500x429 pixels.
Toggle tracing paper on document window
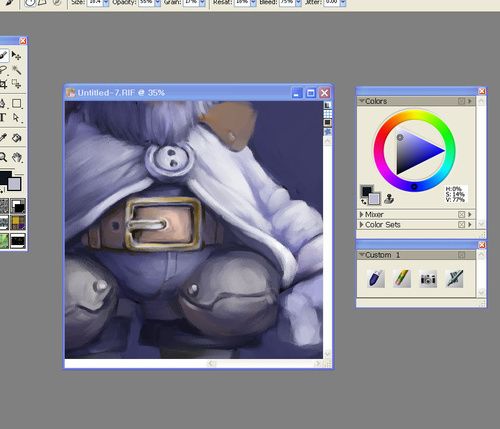click(328, 105)
